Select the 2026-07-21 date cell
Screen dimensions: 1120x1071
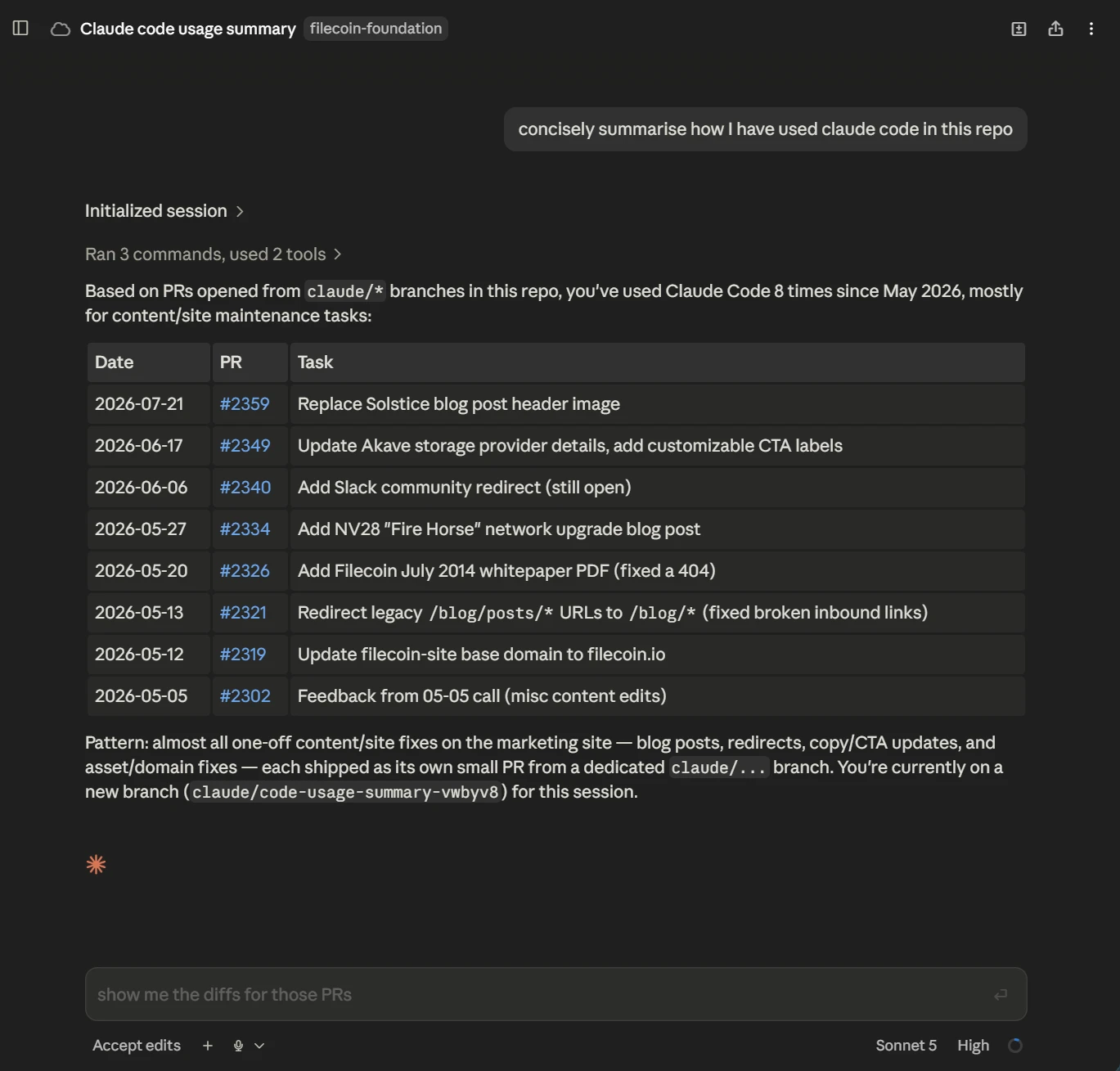point(149,404)
